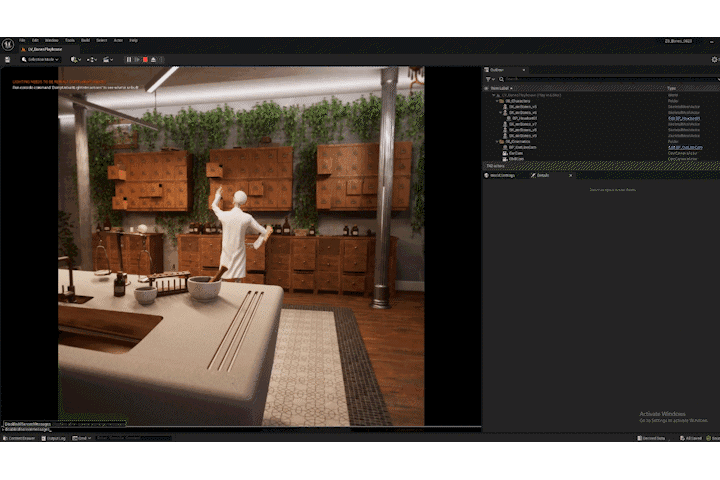Open the Edit BP_OwlLiveCam blueprint link
720x480 pixels.
pos(685,147)
